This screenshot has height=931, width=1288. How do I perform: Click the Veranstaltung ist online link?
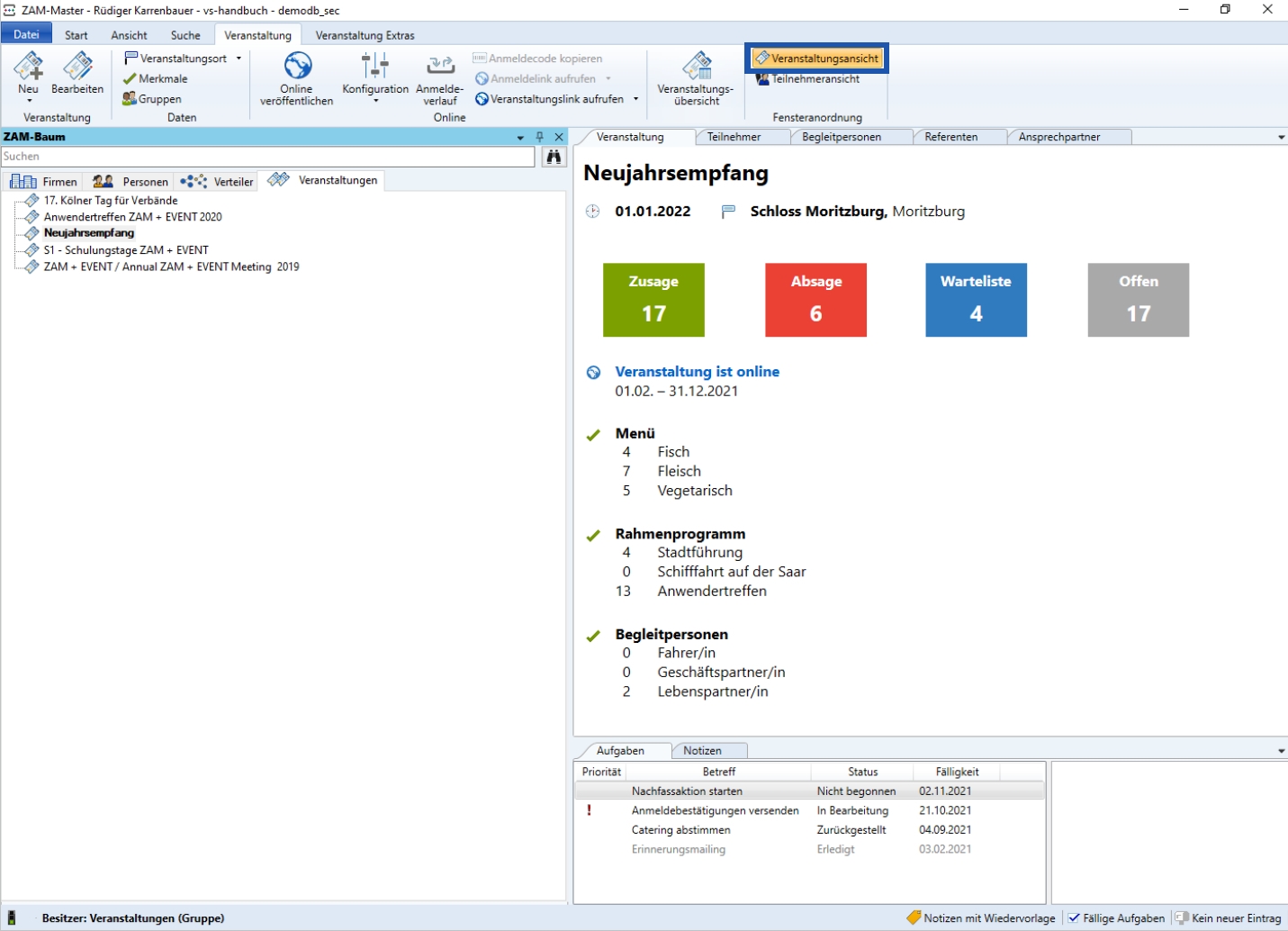[x=698, y=372]
